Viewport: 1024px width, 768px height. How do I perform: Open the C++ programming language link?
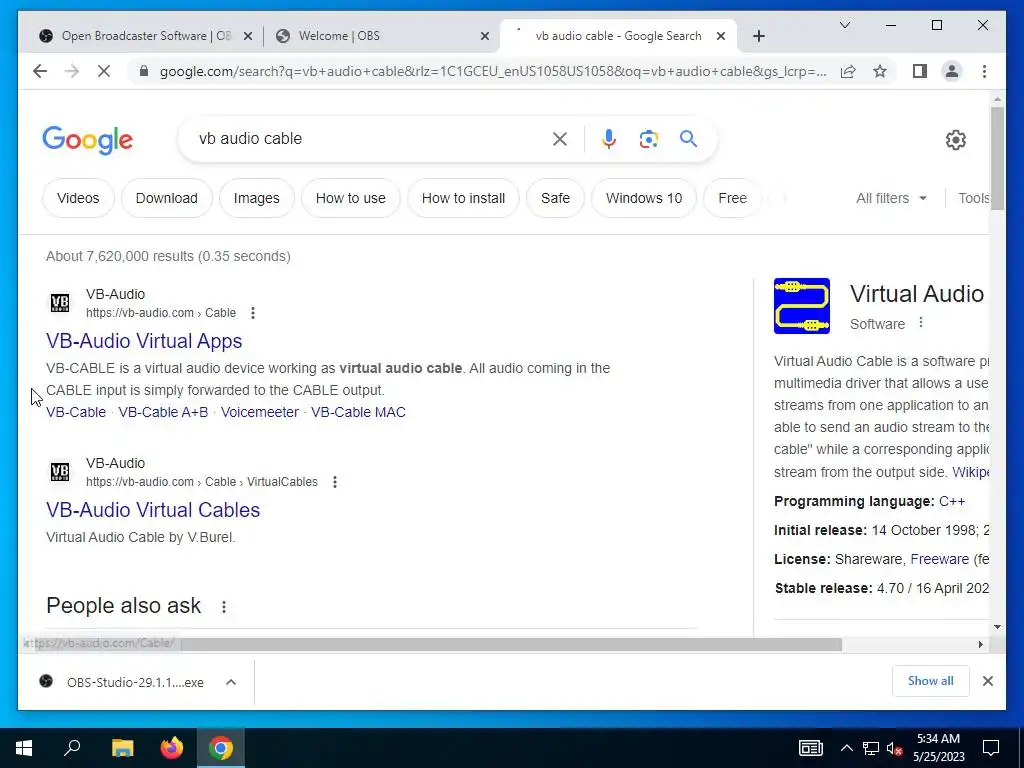952,501
